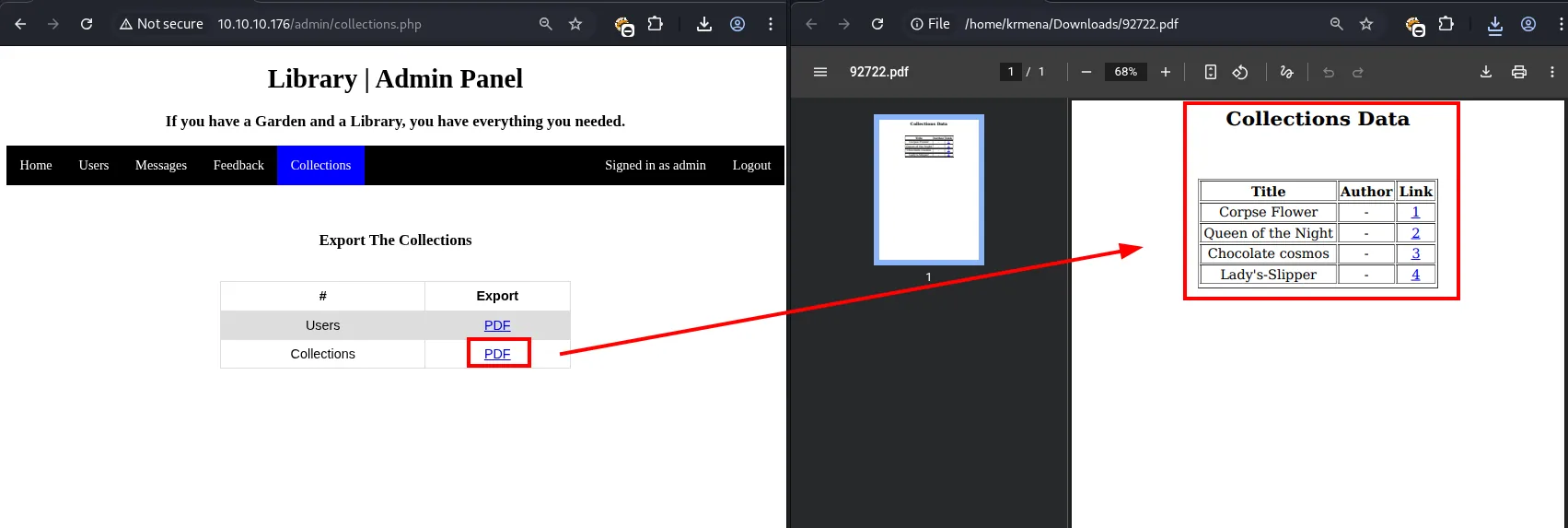Go forward in the left browser window

53,24
